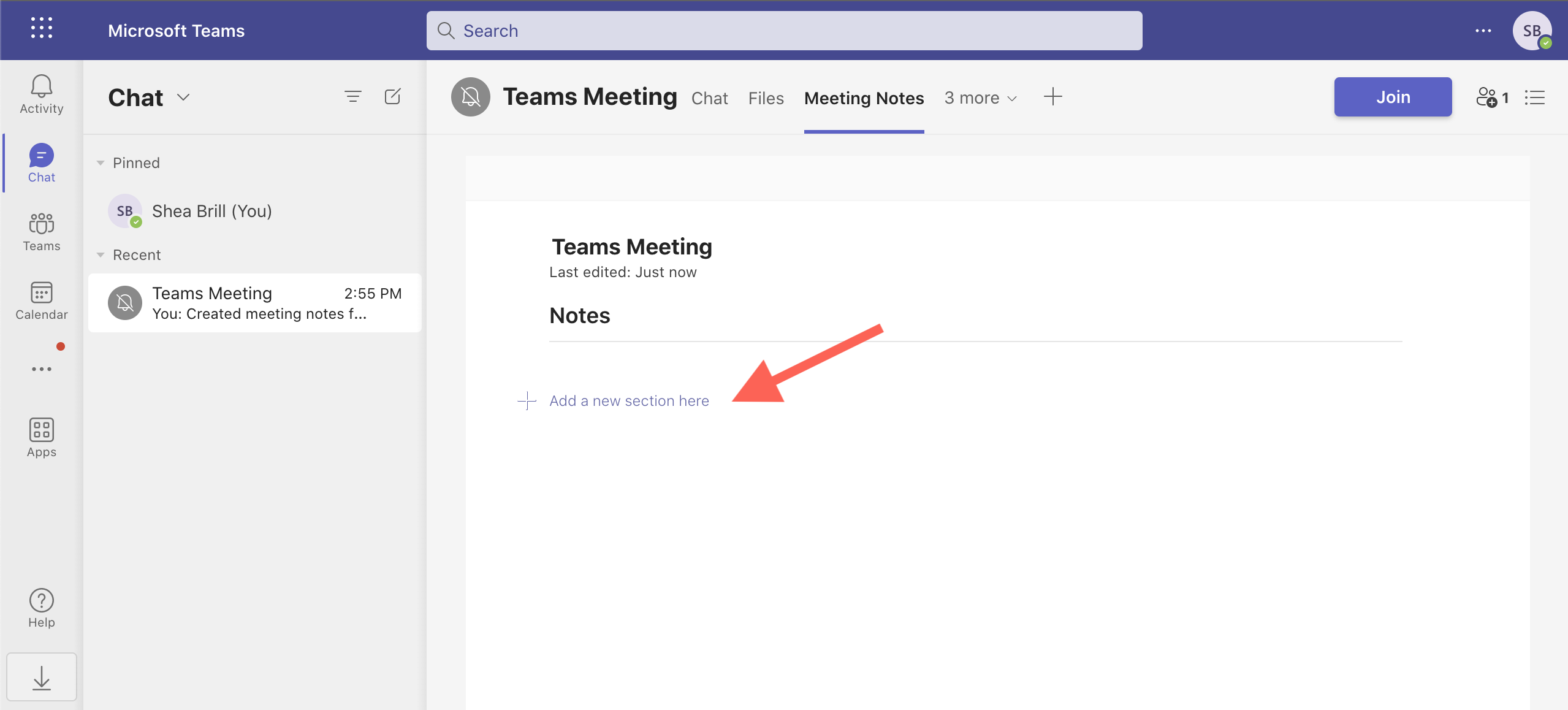
Task: Click the 2:55 PM timestamp
Action: click(x=373, y=293)
